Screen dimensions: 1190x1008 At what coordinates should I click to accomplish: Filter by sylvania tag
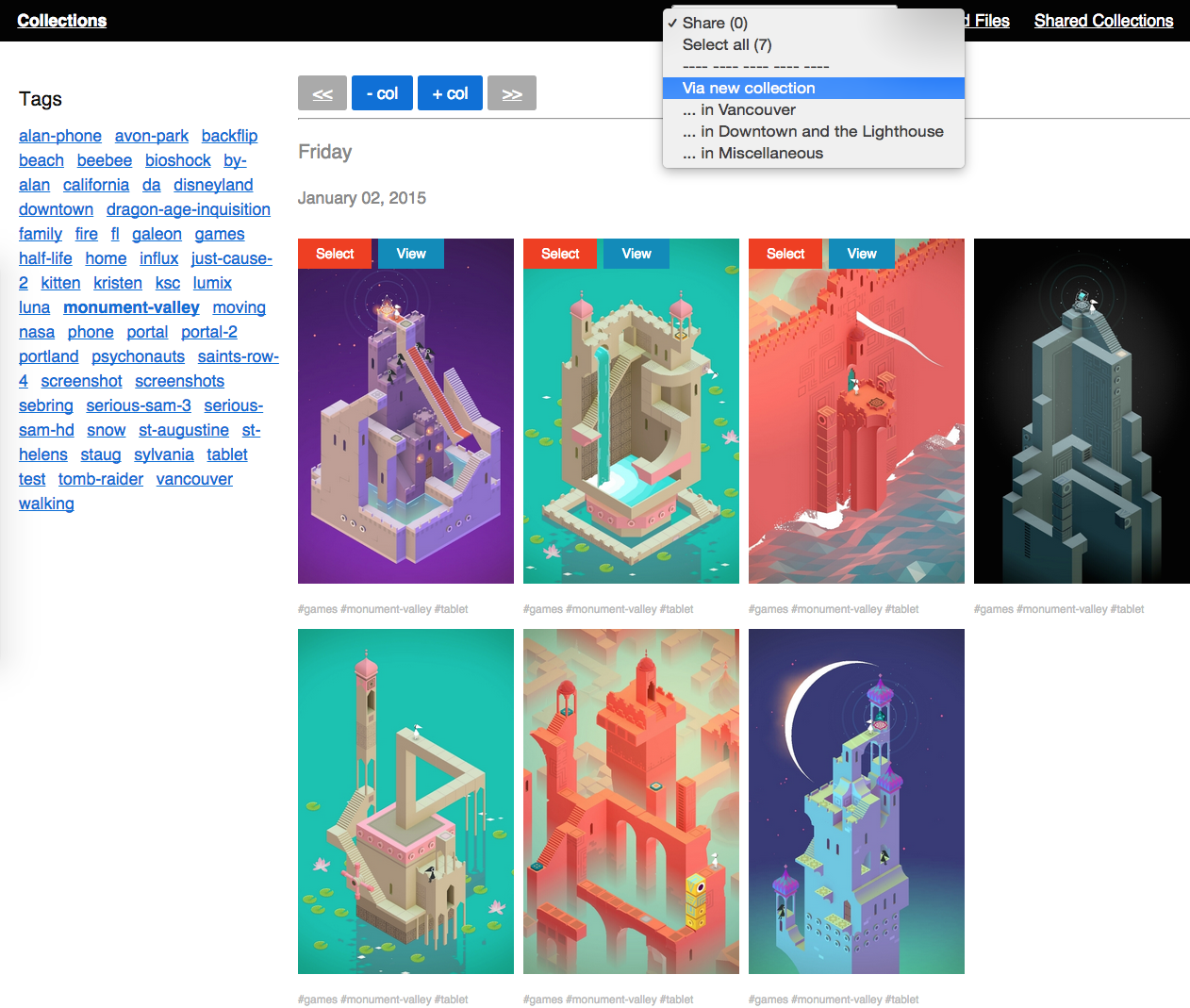pyautogui.click(x=164, y=454)
